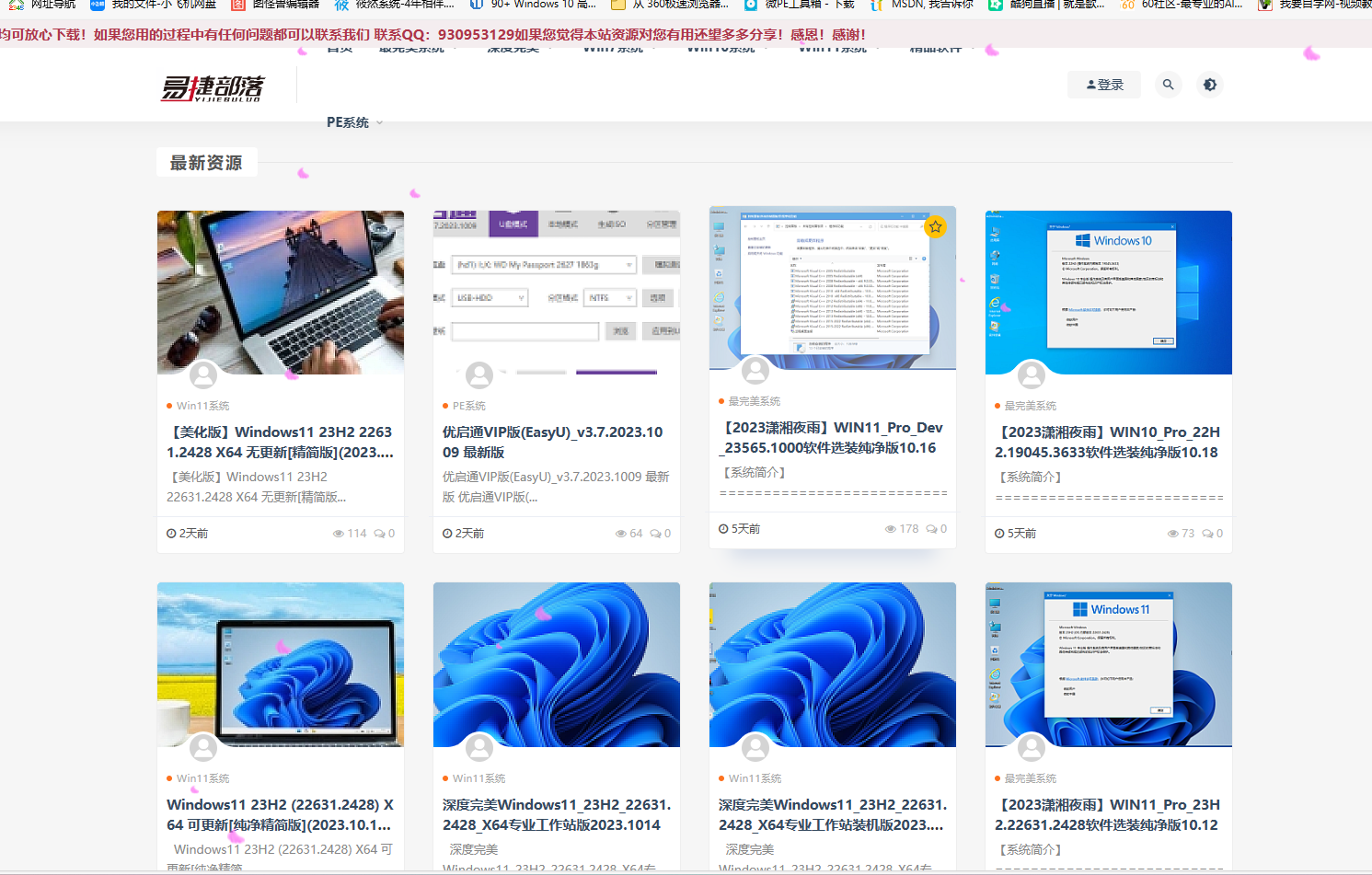Open the thumbnail of 专业工作站装机版 card
1372x875 pixels.
tap(833, 664)
